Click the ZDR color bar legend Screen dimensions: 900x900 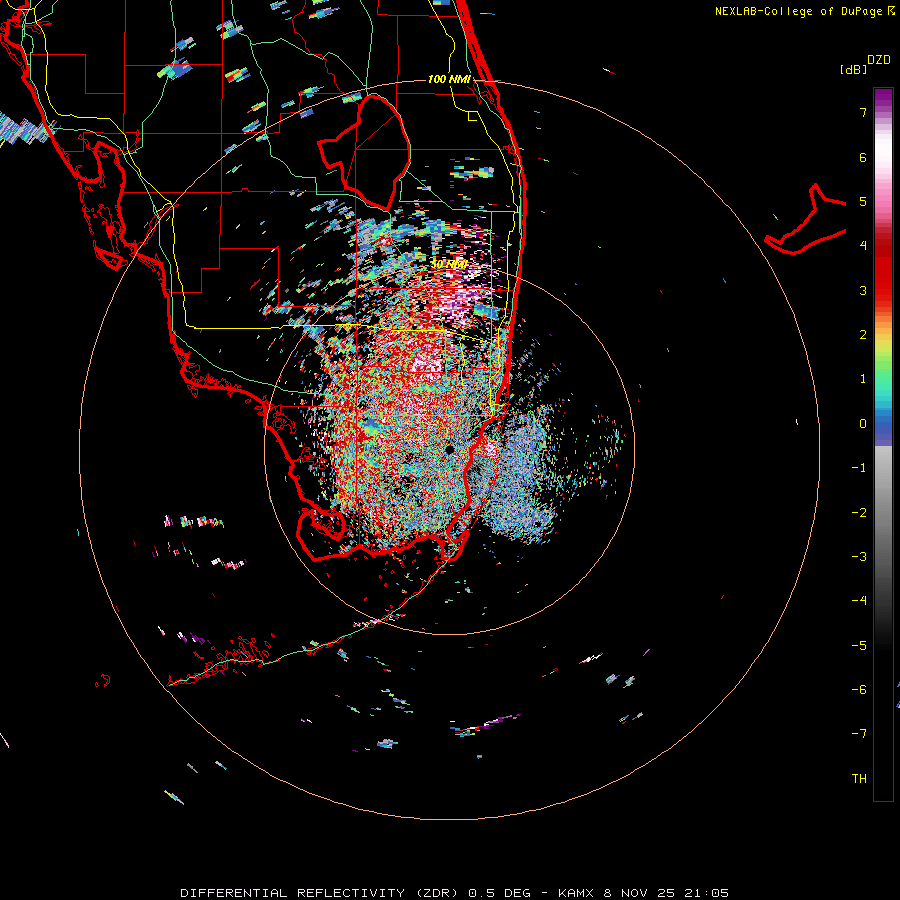tap(883, 444)
